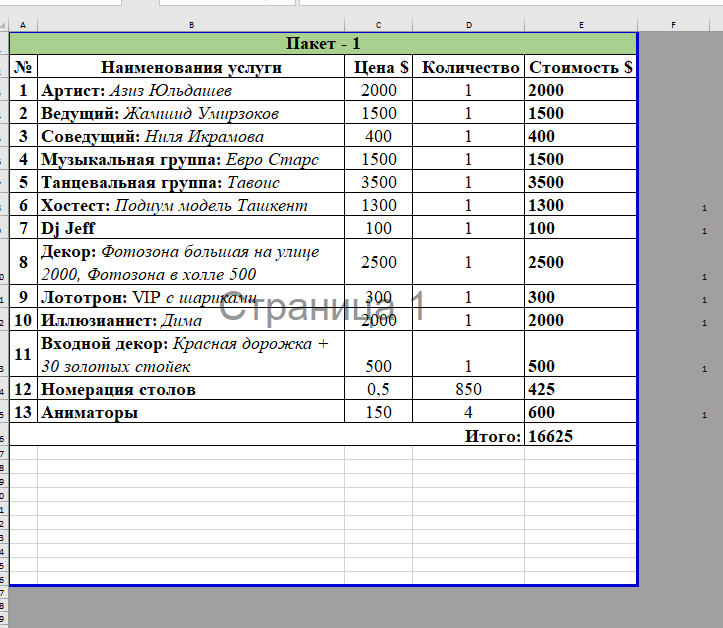Select column A header
The width and height of the screenshot is (723, 628).
23,25
